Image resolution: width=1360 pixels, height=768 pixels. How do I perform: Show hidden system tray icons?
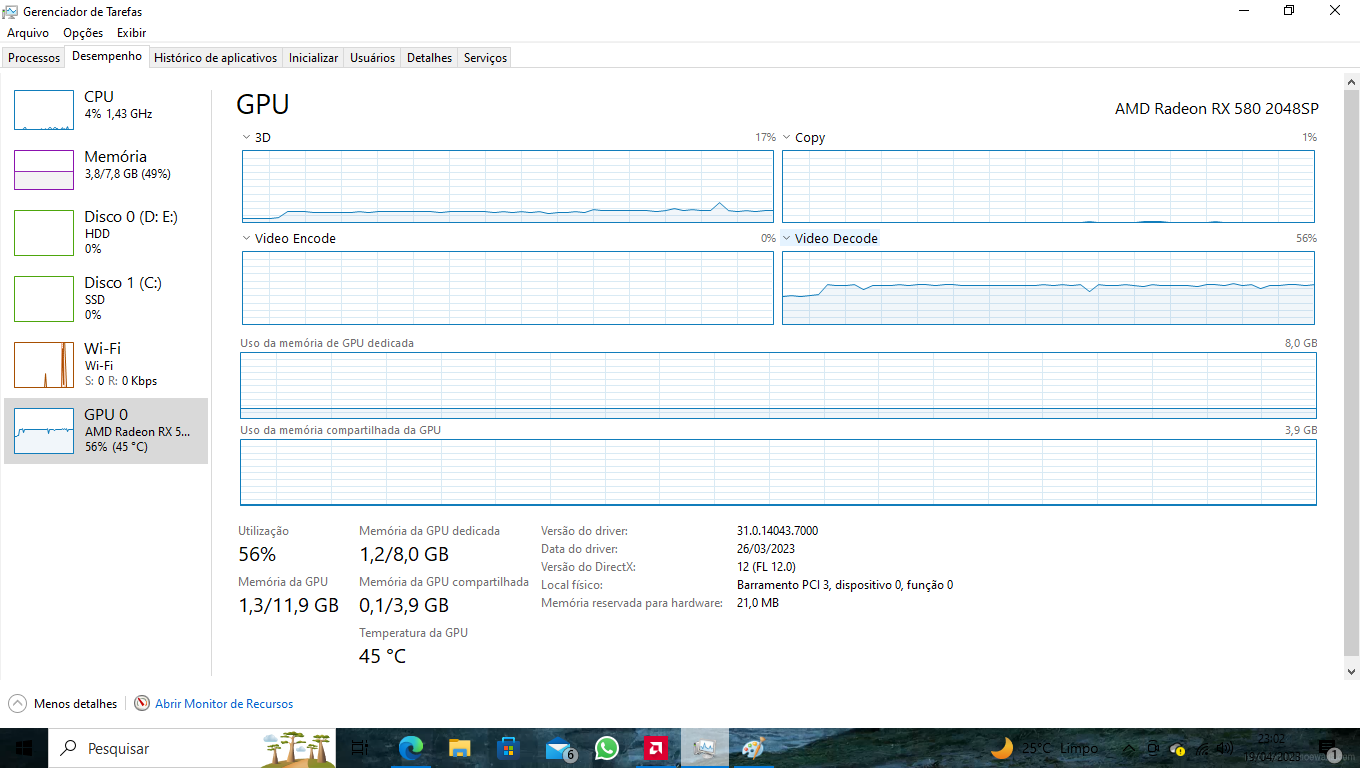pyautogui.click(x=1129, y=748)
